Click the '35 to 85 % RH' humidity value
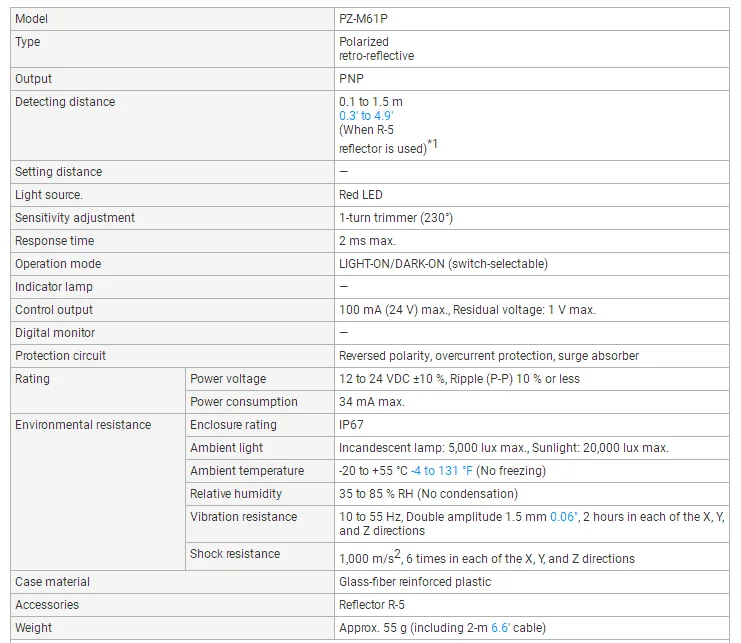 coord(376,494)
